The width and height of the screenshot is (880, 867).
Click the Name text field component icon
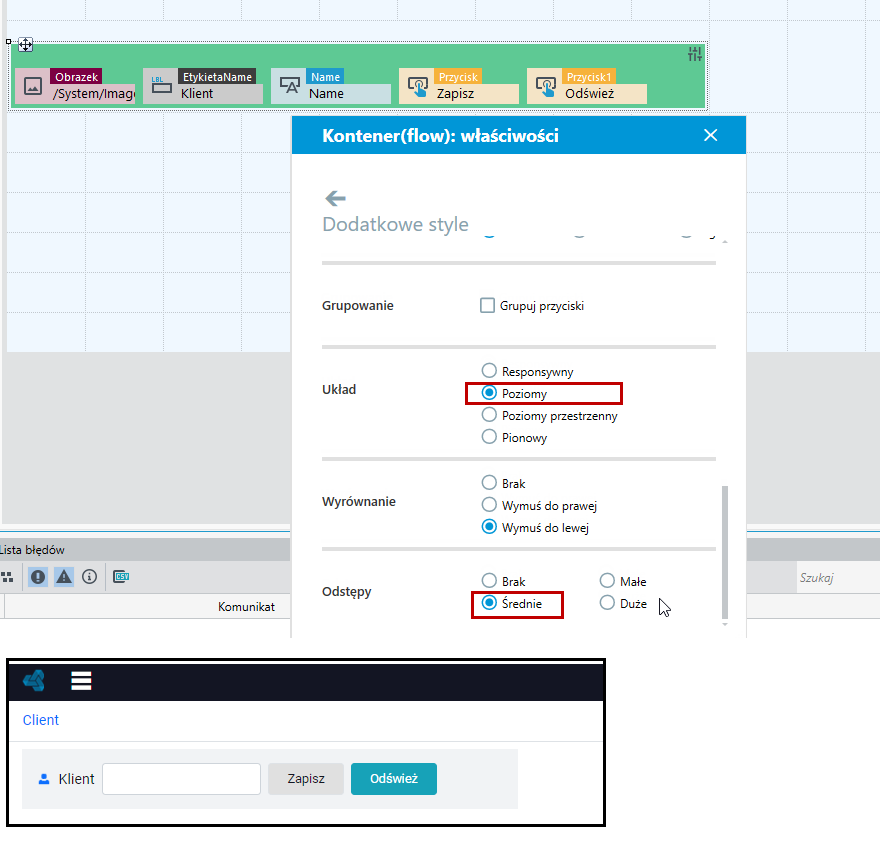pos(290,86)
